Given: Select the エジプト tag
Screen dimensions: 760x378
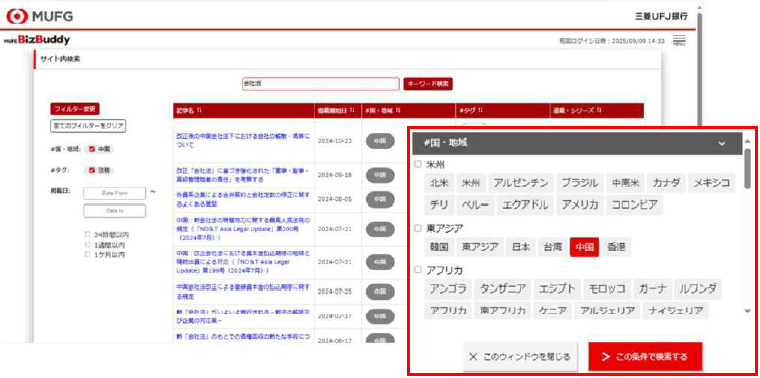Looking at the screenshot, I should [557, 289].
